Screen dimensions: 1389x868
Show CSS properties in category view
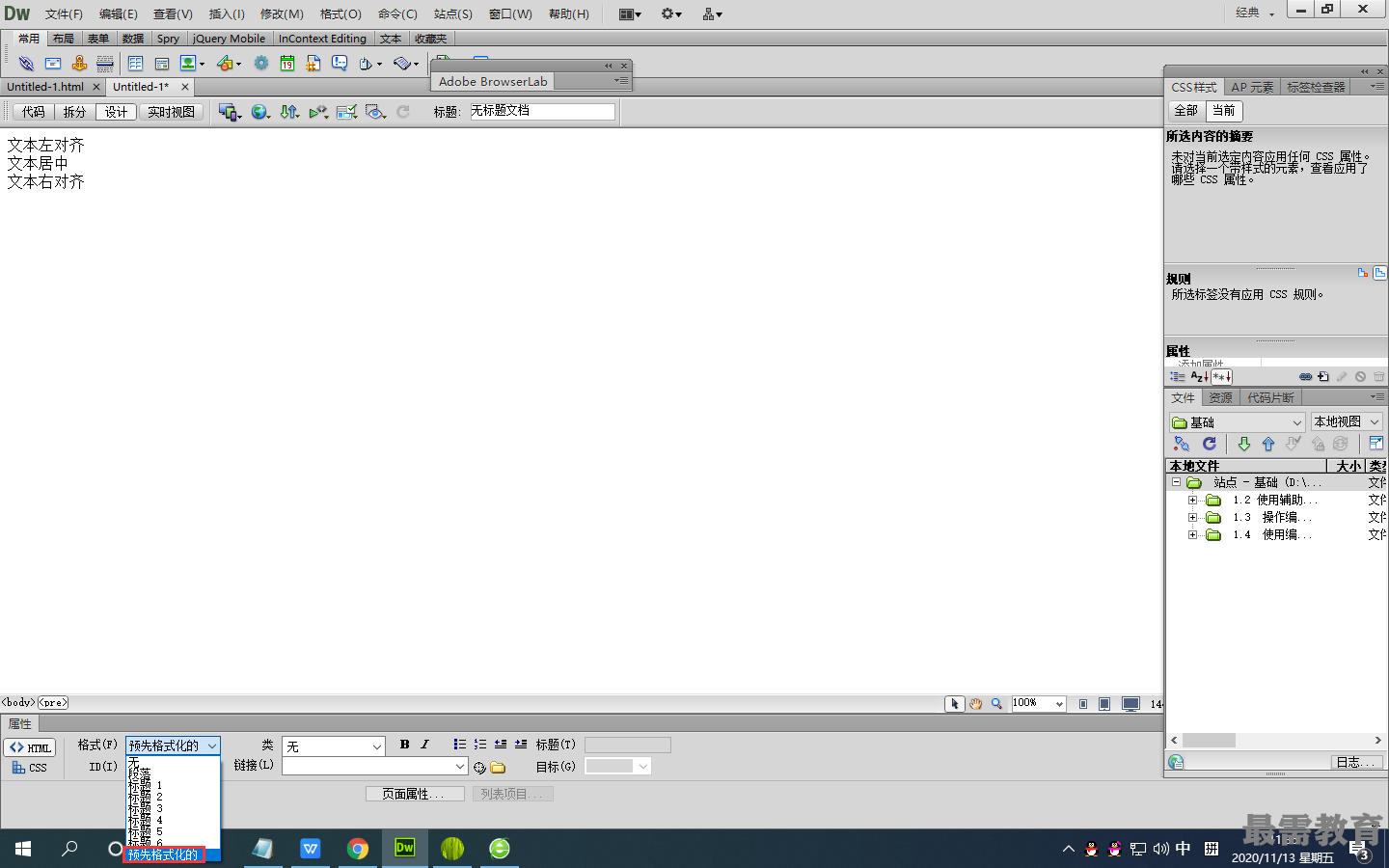1177,377
